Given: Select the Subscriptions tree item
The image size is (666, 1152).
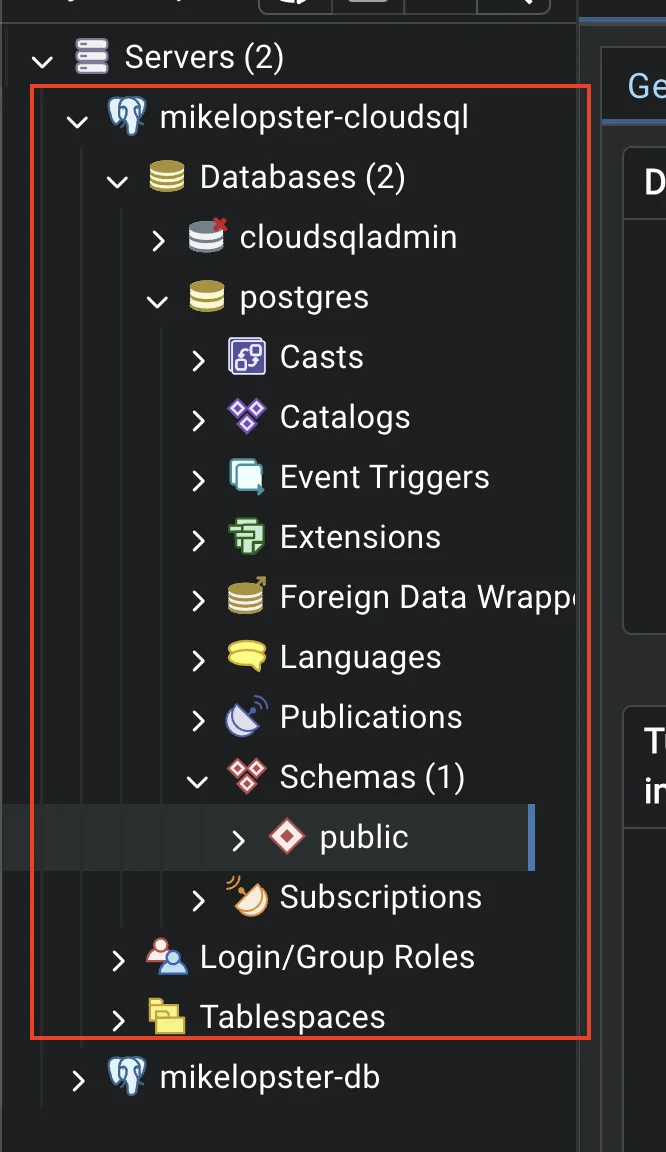Looking at the screenshot, I should [381, 896].
